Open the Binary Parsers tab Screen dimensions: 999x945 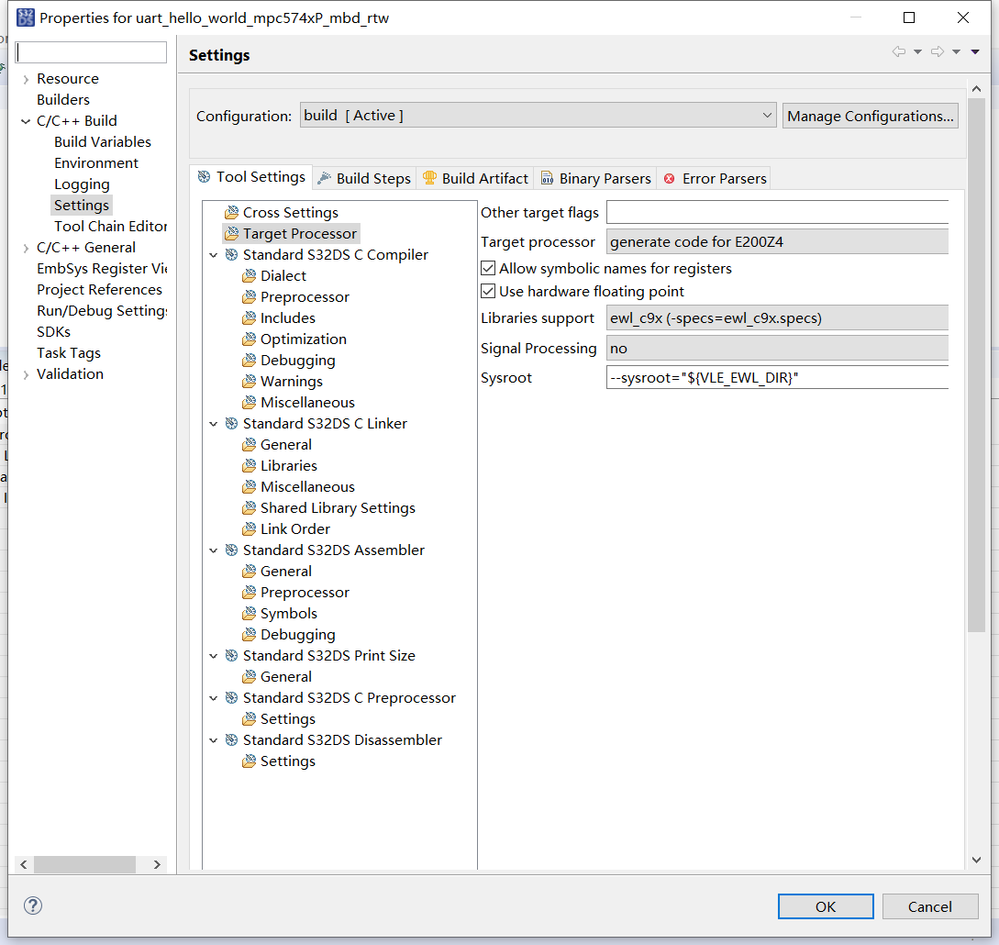point(596,179)
